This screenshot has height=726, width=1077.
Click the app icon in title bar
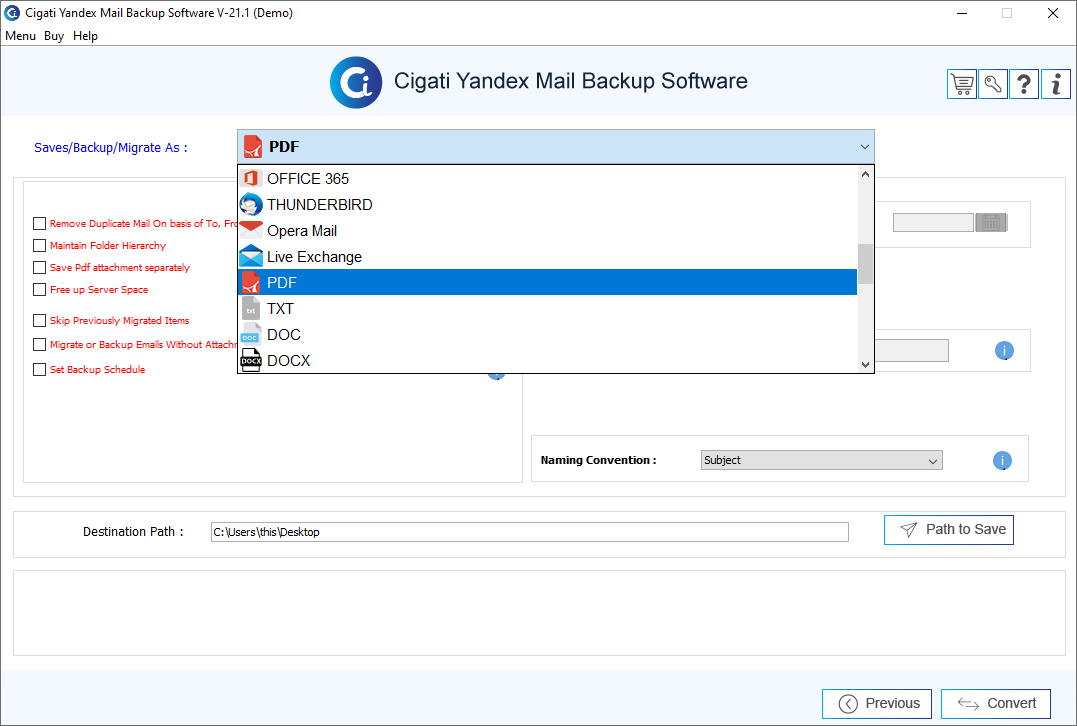pyautogui.click(x=12, y=12)
